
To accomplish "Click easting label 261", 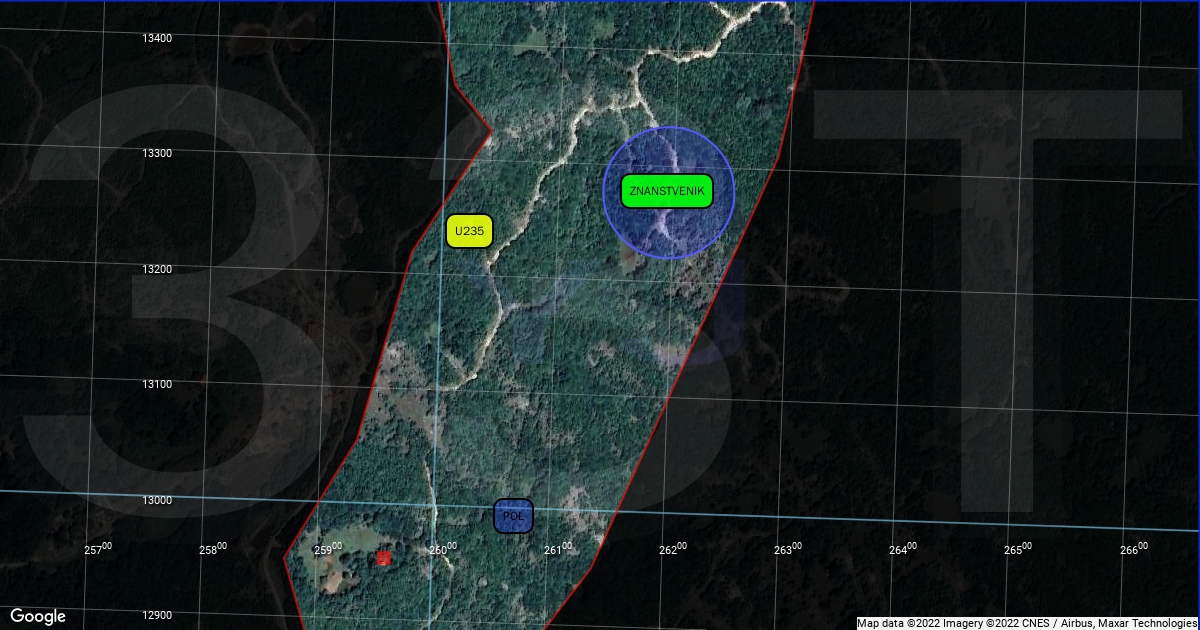I will (x=558, y=549).
